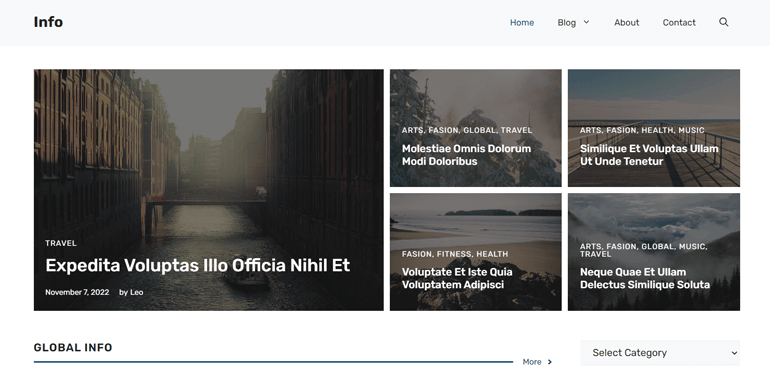Read Similique Et Voluptas Ullam Ut Unde Tenetur
The width and height of the screenshot is (770, 376).
(x=649, y=155)
